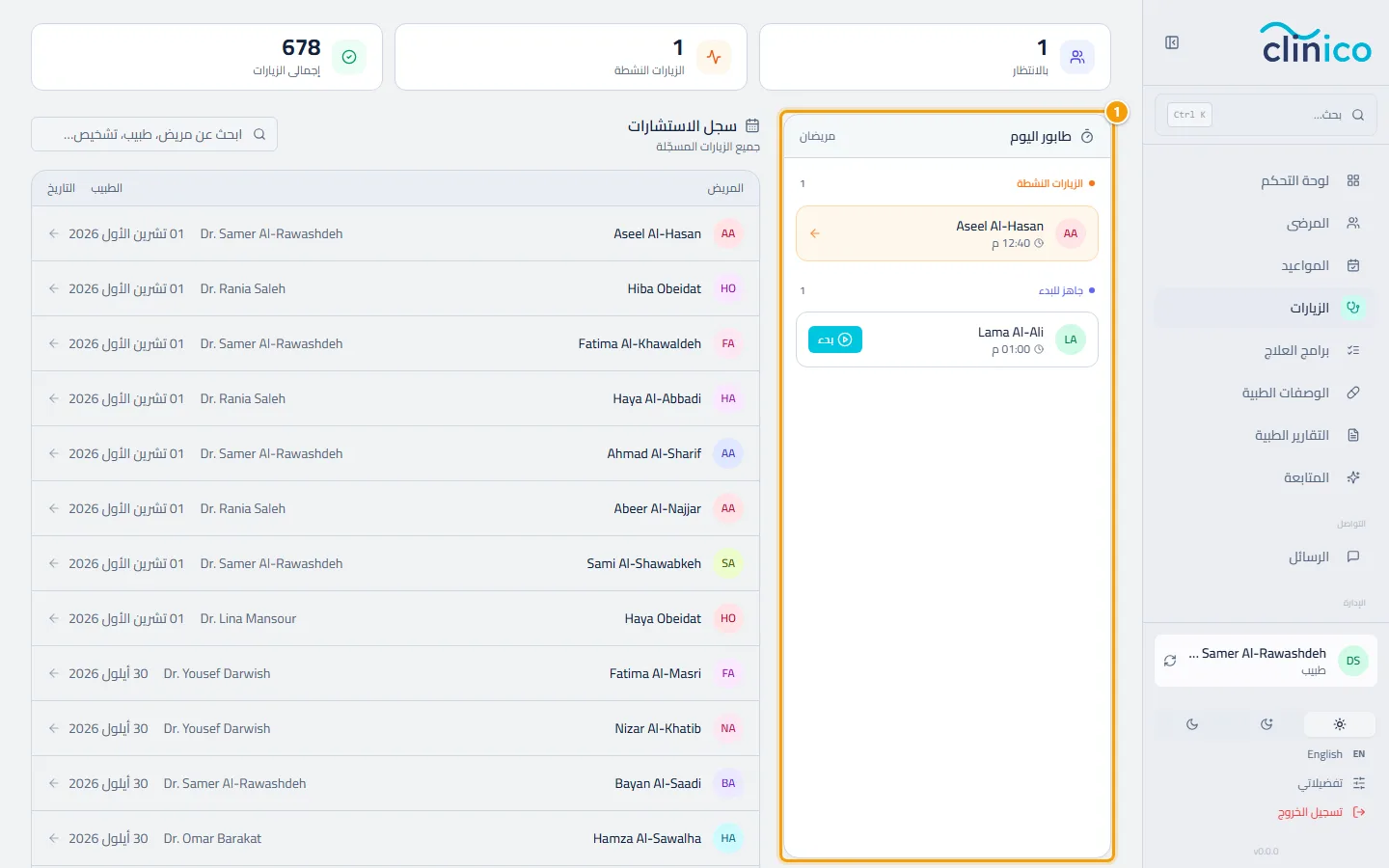Click the calendar icon next to سجل الاستشارات
1389x868 pixels.
[x=752, y=125]
